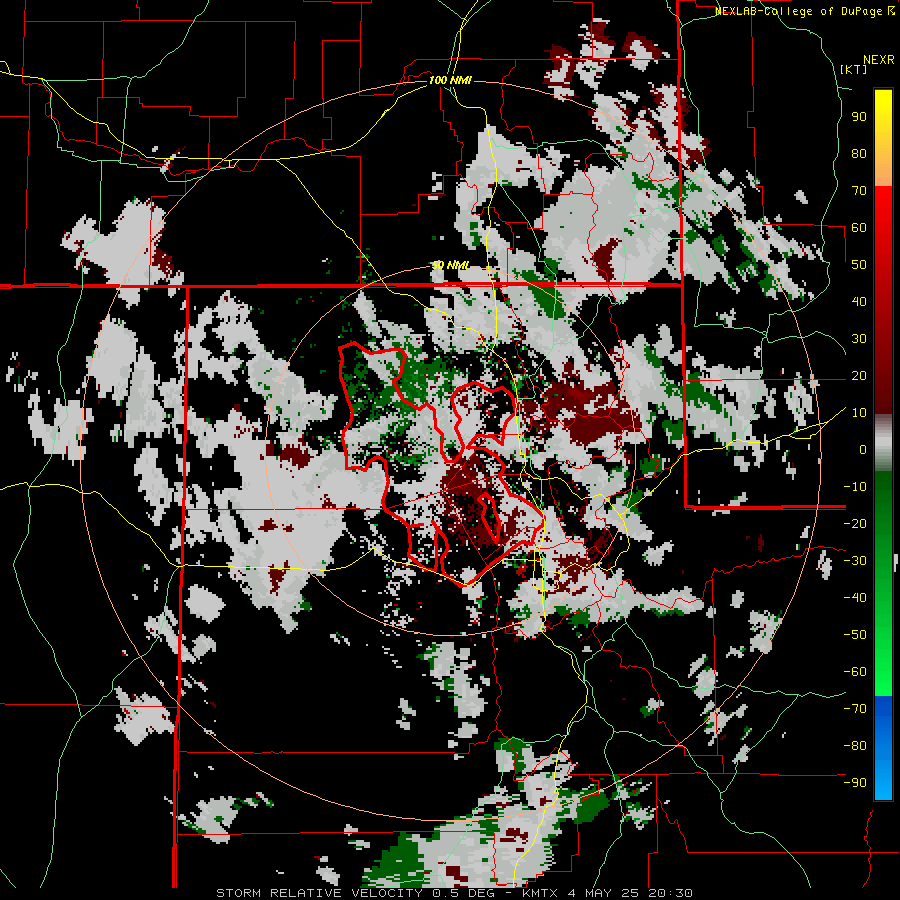Click the "70" value on the velocity scale
The height and width of the screenshot is (900, 900).
(x=859, y=191)
